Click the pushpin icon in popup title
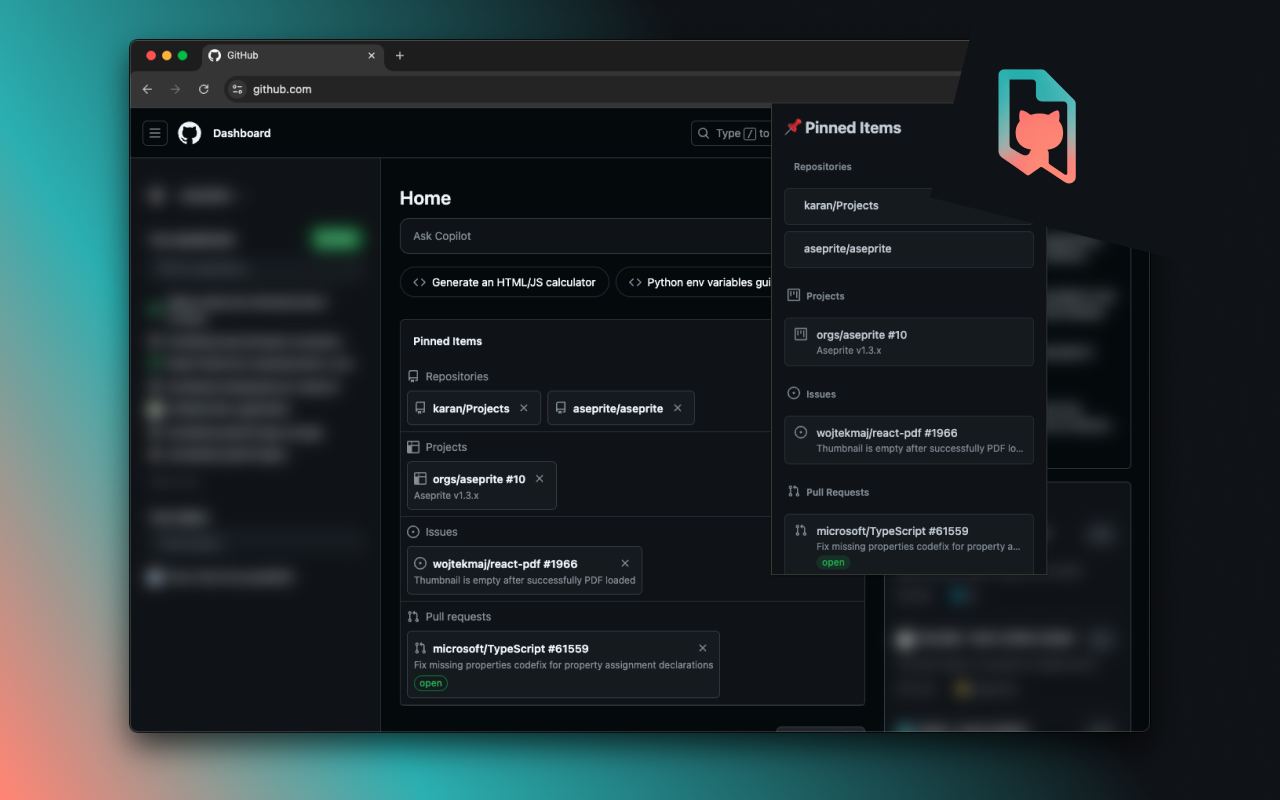This screenshot has width=1280, height=800. pos(793,127)
